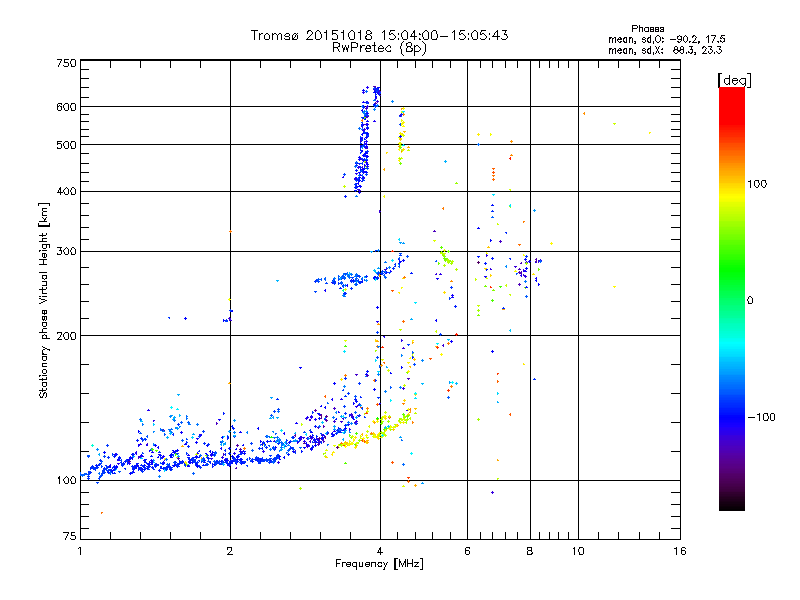Image resolution: width=800 pixels, height=600 pixels.
Task: Click the y-axis tick label '400'
Action: coord(66,192)
